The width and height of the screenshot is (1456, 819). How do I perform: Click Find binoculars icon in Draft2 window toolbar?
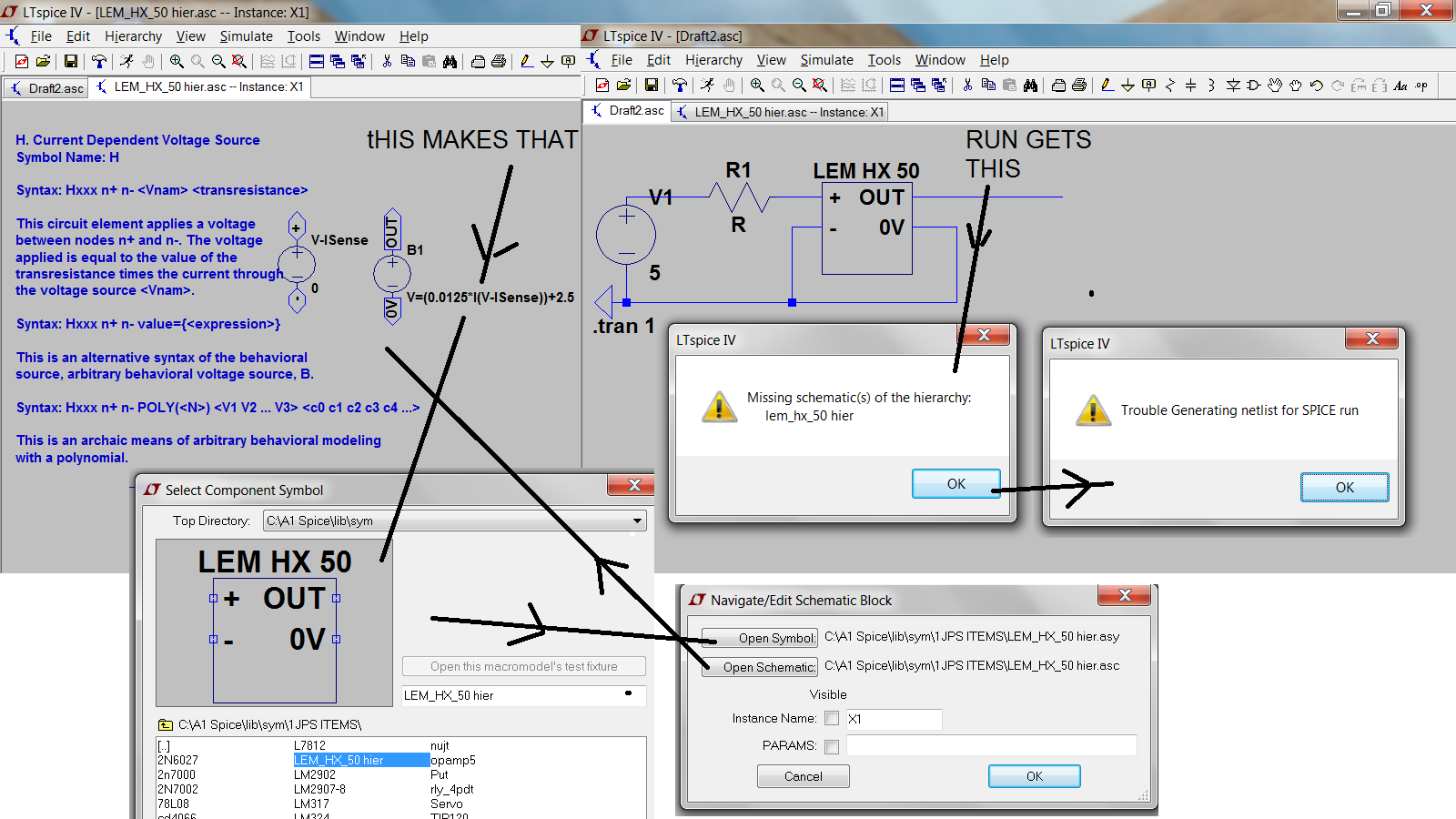click(x=1030, y=85)
